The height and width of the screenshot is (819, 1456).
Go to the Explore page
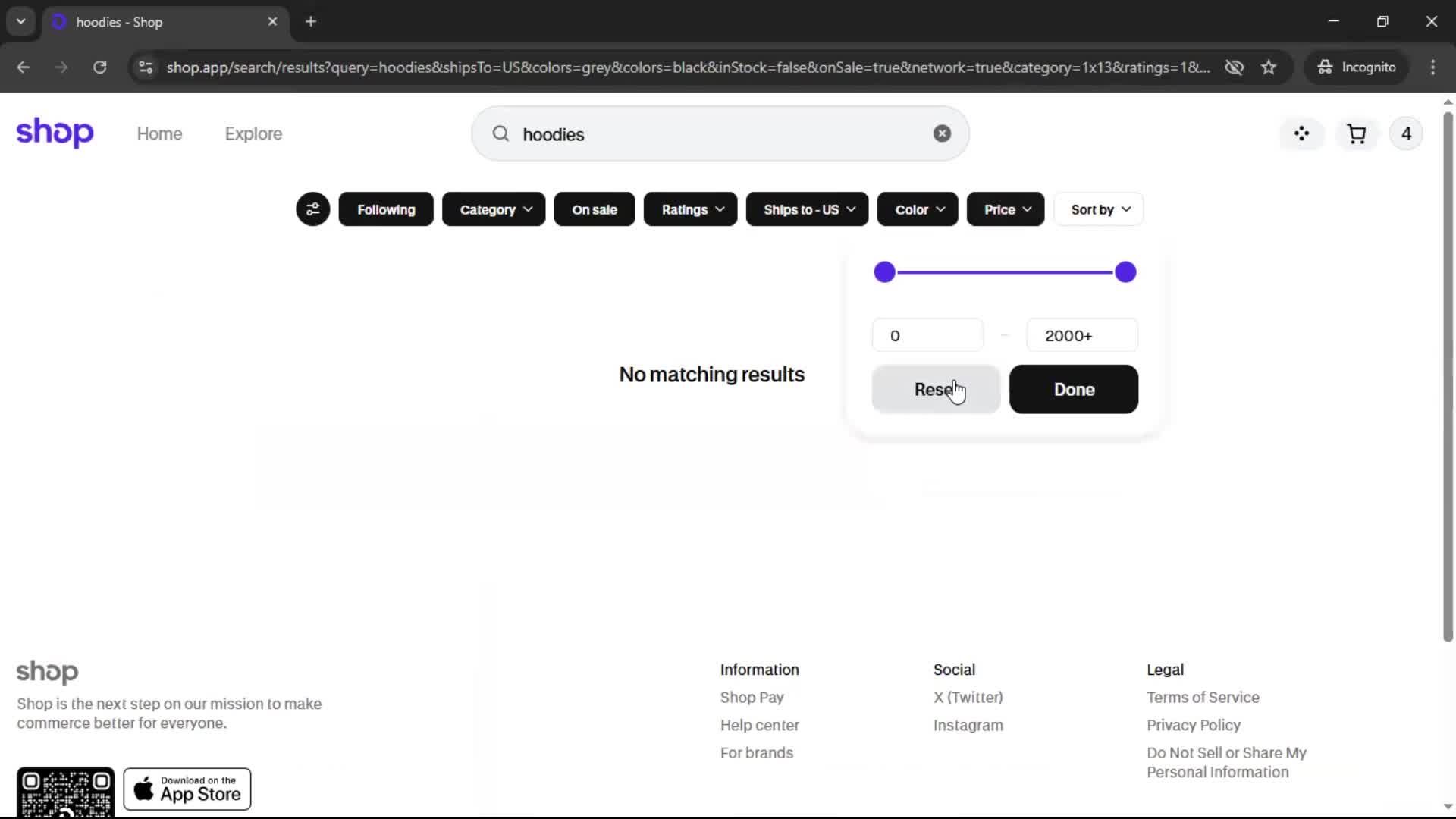253,133
